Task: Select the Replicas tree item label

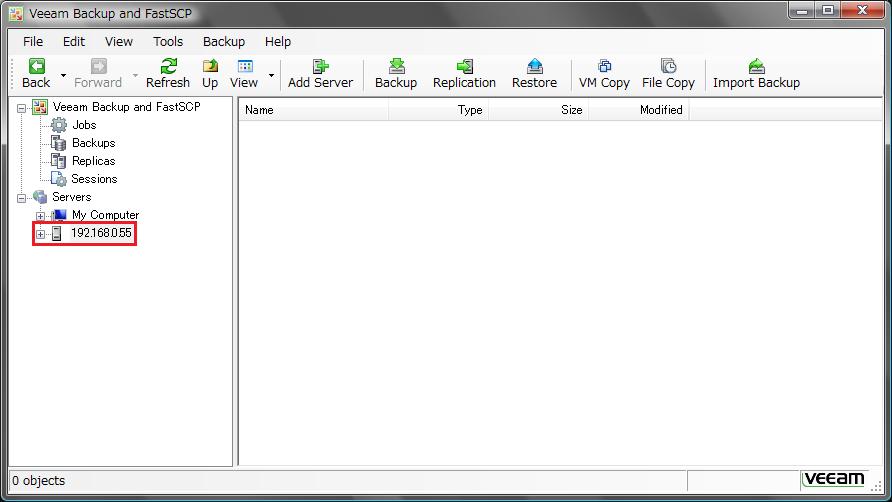Action: [94, 161]
